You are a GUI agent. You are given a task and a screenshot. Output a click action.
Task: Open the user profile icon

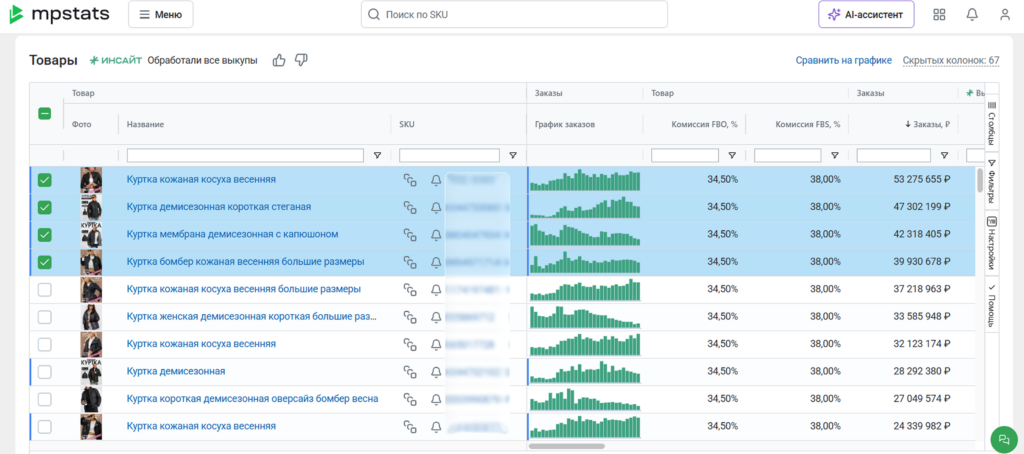[1004, 14]
